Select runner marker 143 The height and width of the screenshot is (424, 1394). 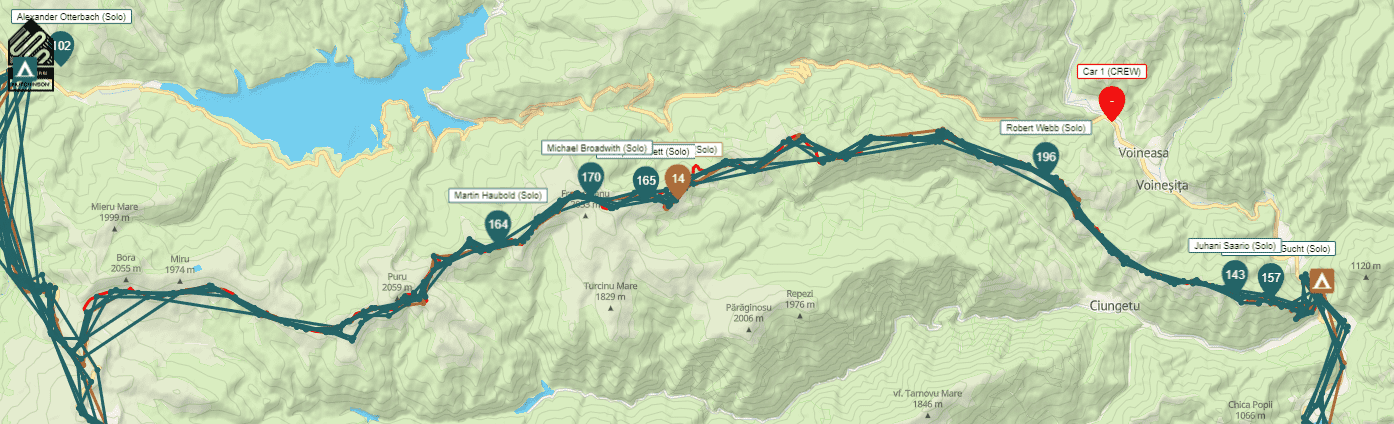coord(1235,275)
